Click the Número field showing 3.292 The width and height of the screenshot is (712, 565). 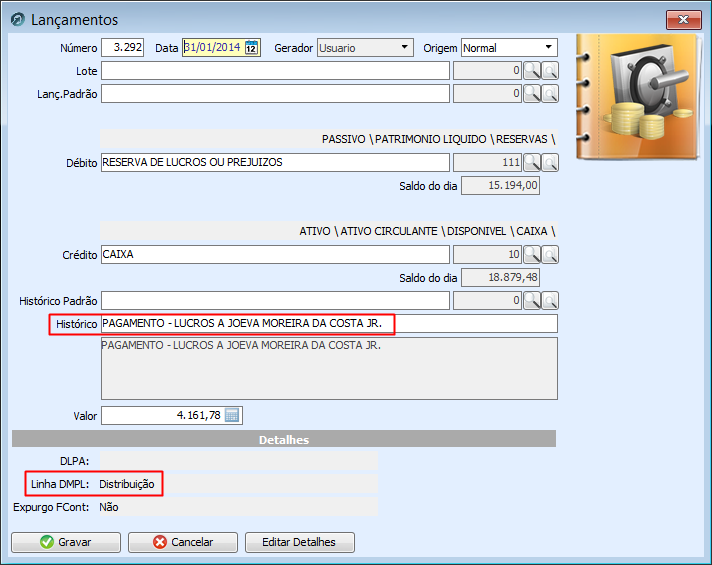(x=123, y=48)
